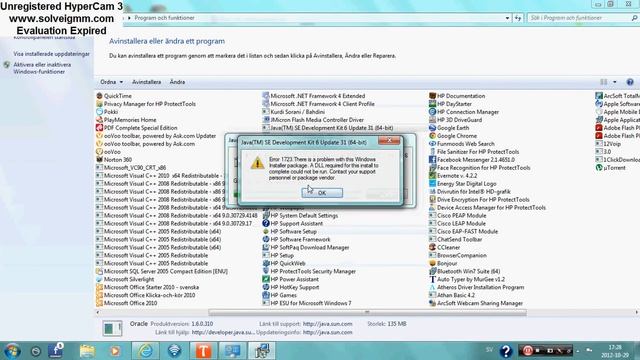Select Funmoods Web Search entry
640x360 pixels.
coord(462,144)
